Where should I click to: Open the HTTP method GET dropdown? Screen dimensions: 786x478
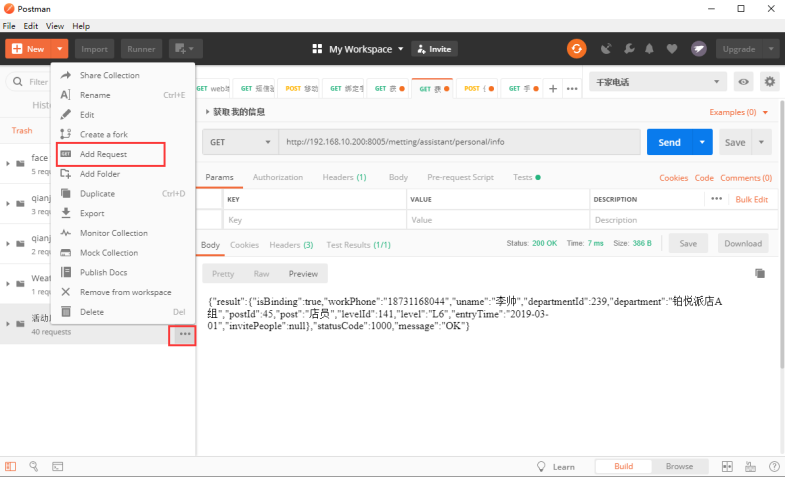point(240,142)
